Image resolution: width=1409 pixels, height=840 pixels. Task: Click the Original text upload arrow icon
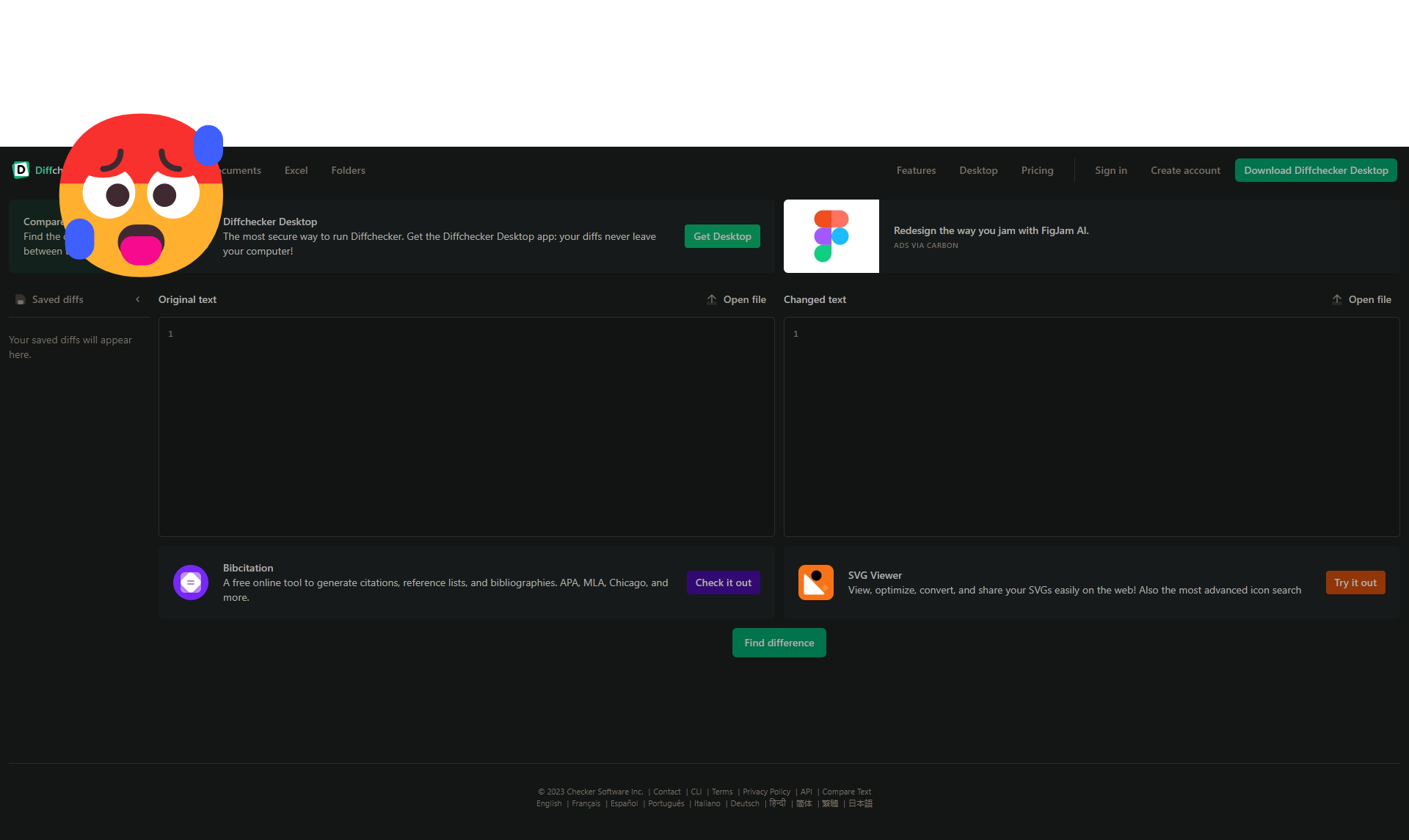point(712,299)
